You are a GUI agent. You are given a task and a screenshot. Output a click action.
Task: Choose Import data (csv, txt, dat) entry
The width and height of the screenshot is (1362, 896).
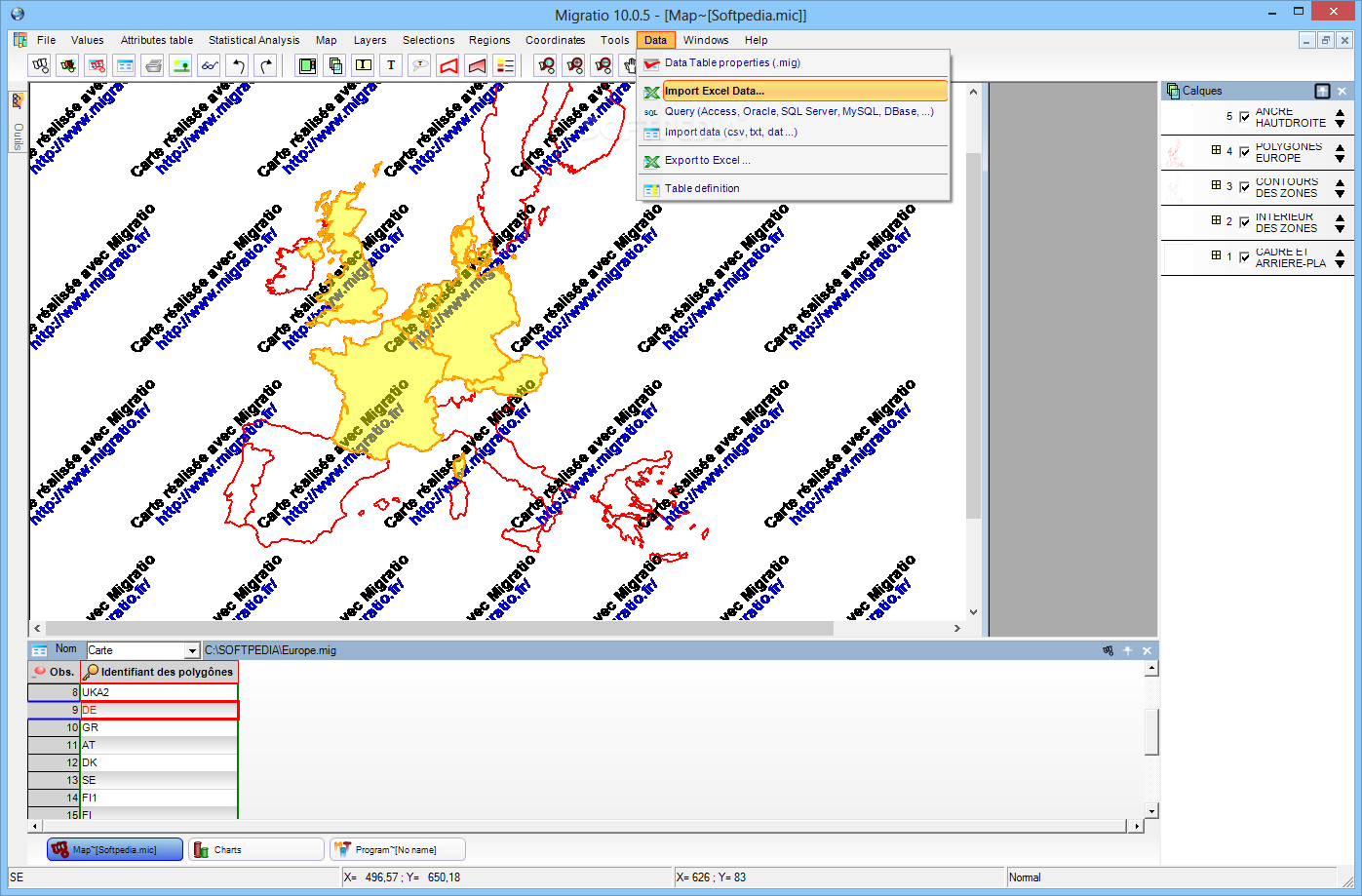tap(793, 132)
